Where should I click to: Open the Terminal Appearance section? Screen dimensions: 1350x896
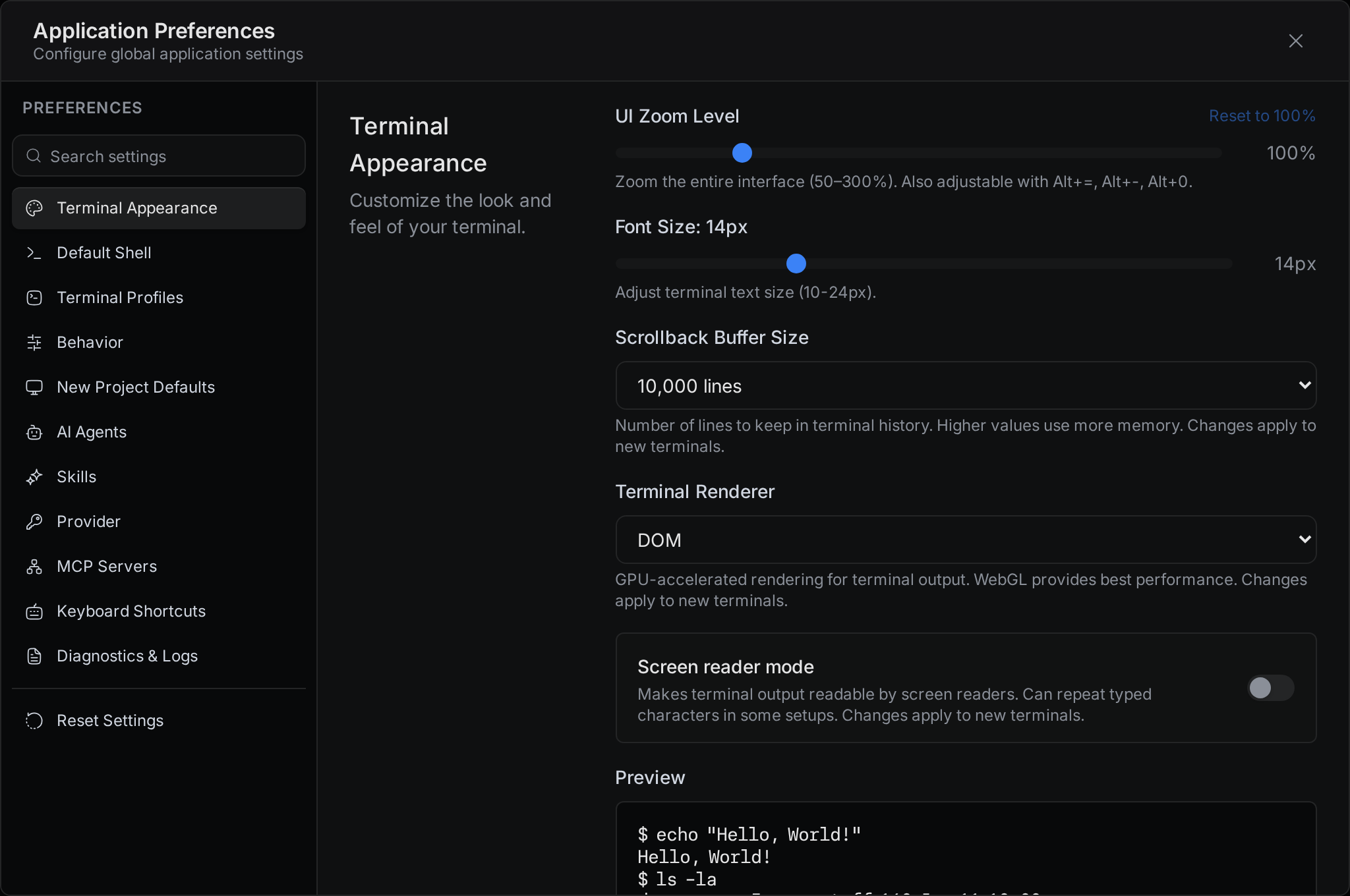(x=159, y=208)
